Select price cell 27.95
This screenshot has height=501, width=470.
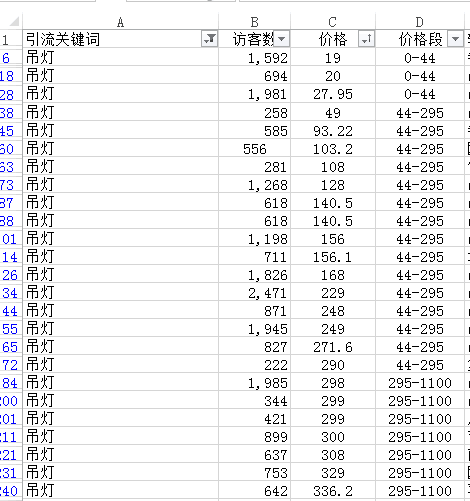333,94
